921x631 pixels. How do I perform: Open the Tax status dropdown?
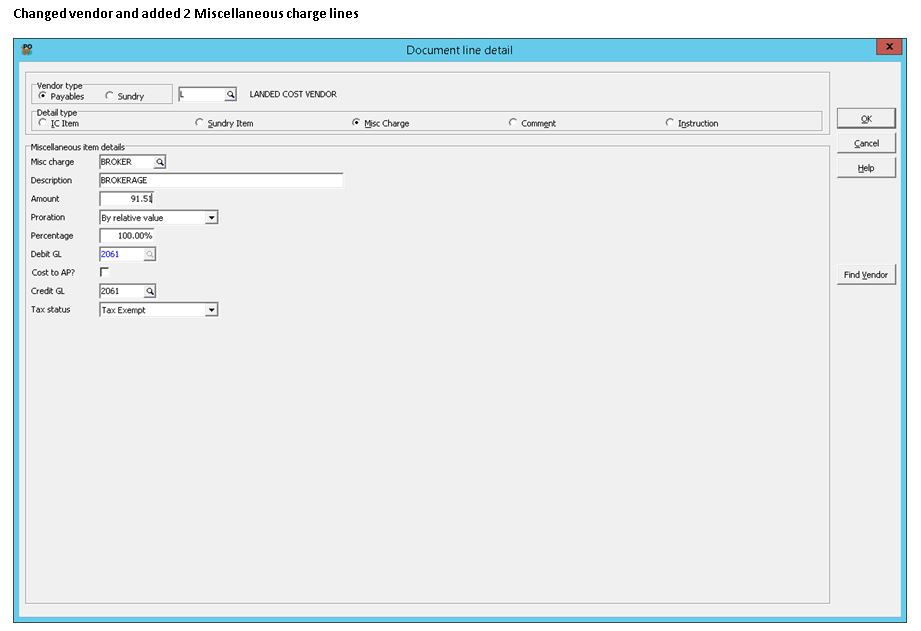(211, 311)
